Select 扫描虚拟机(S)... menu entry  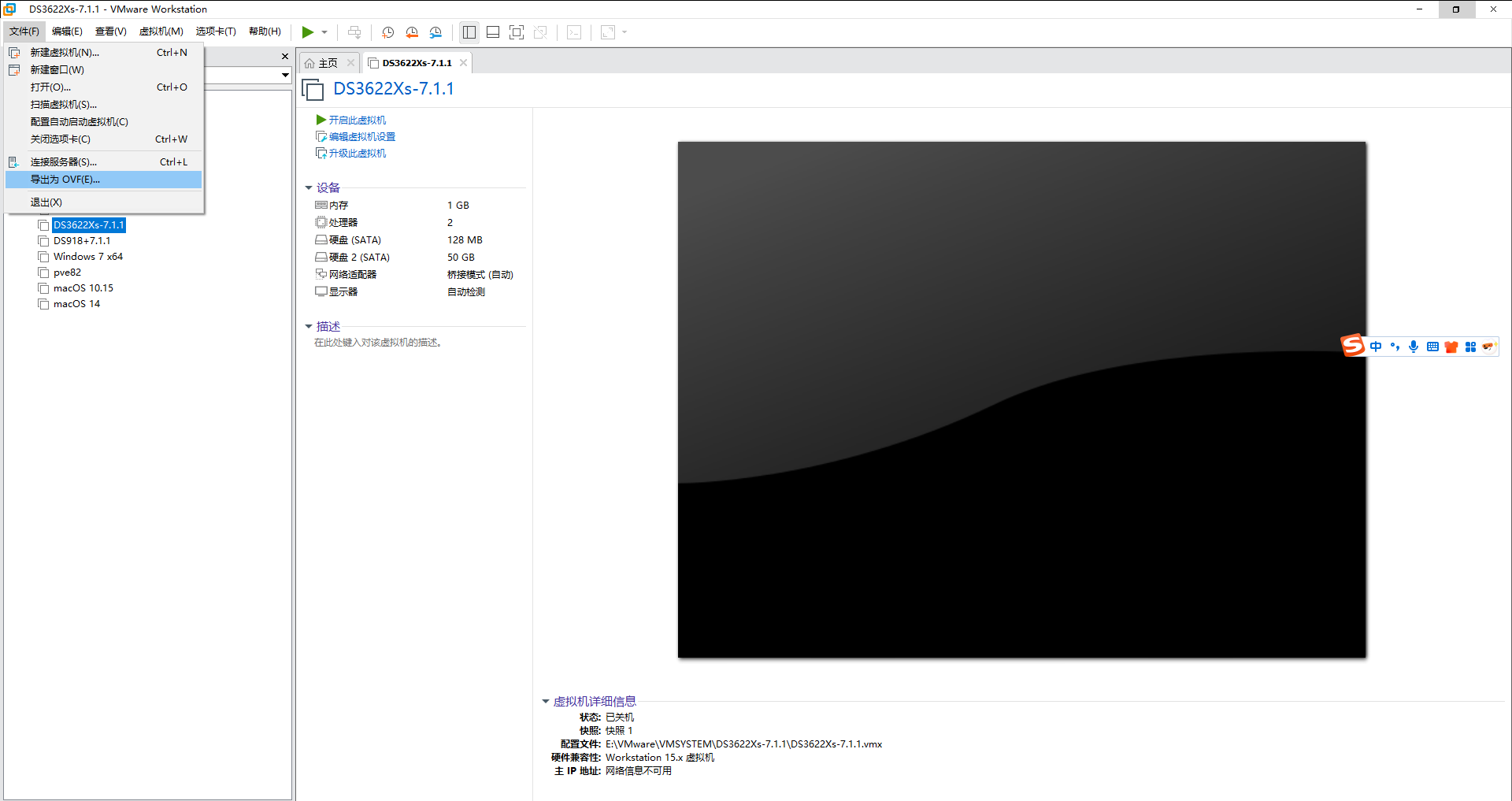pos(104,105)
